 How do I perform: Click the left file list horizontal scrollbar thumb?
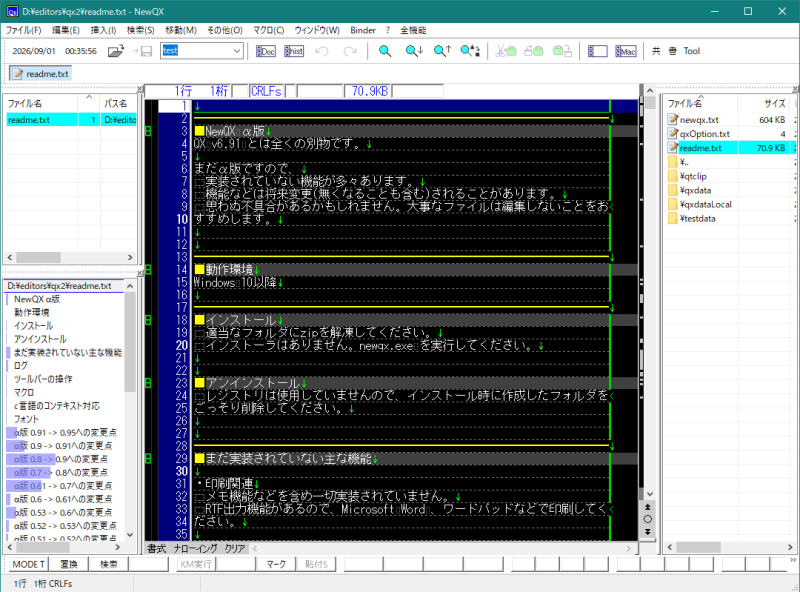point(38,257)
